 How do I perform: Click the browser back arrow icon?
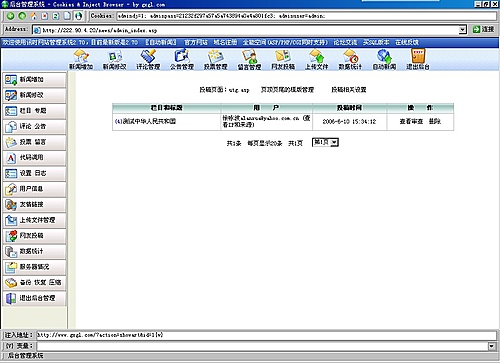pos(10,16)
